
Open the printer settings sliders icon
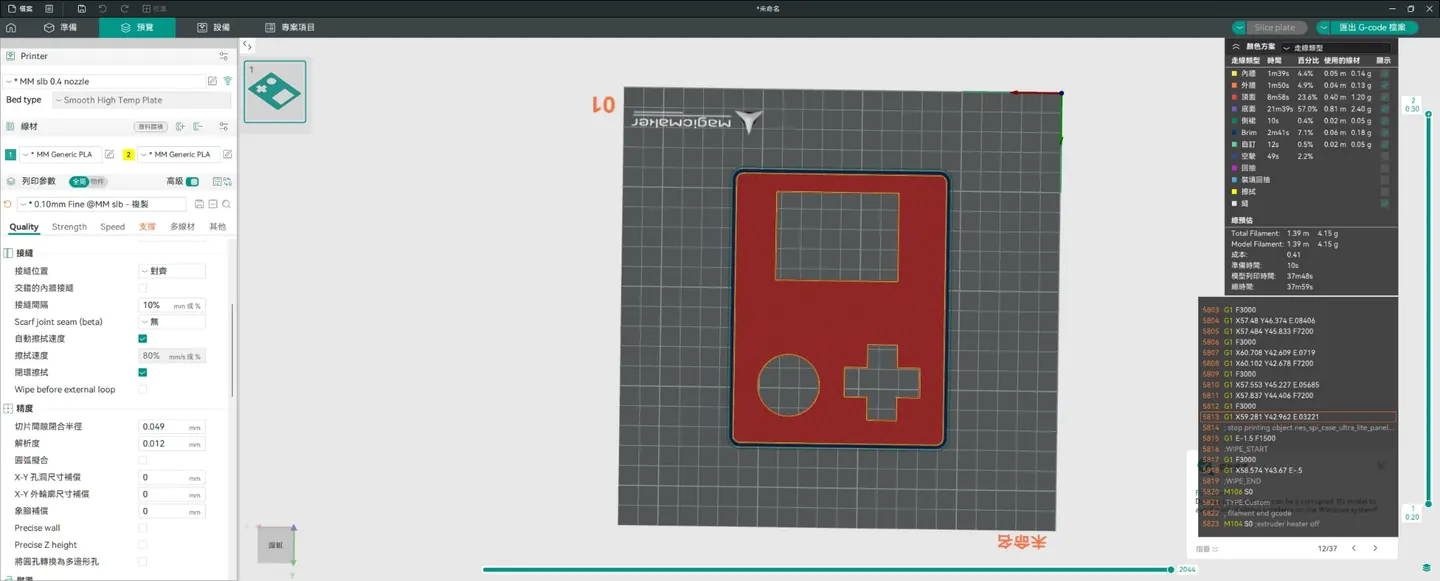pos(224,56)
